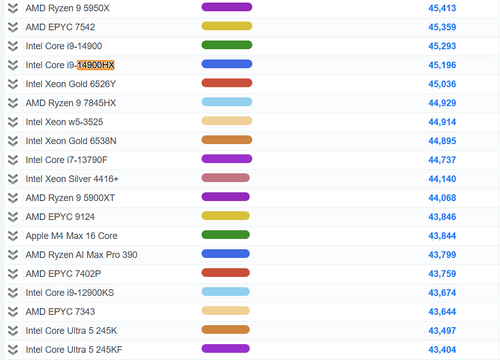Viewport: 500px width, 360px height.
Task: Click the green bar for Apple M4 Max
Action: (225, 235)
